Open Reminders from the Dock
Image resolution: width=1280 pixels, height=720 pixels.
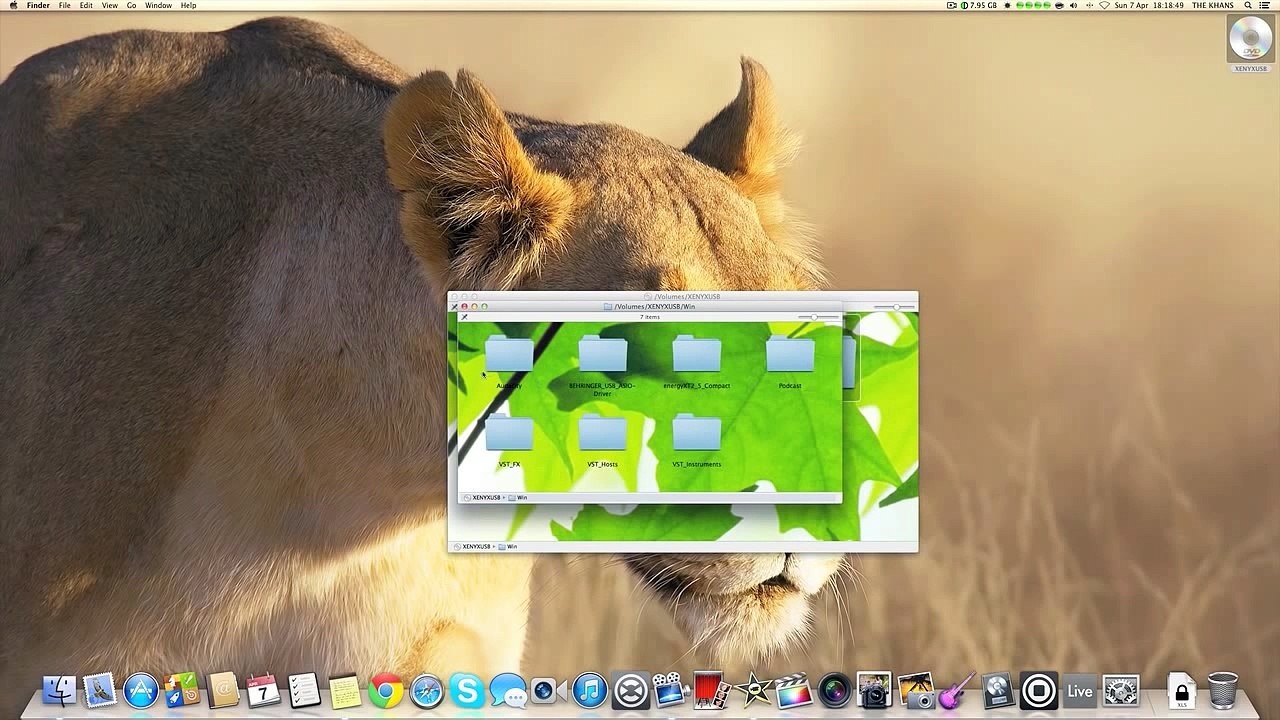(304, 690)
